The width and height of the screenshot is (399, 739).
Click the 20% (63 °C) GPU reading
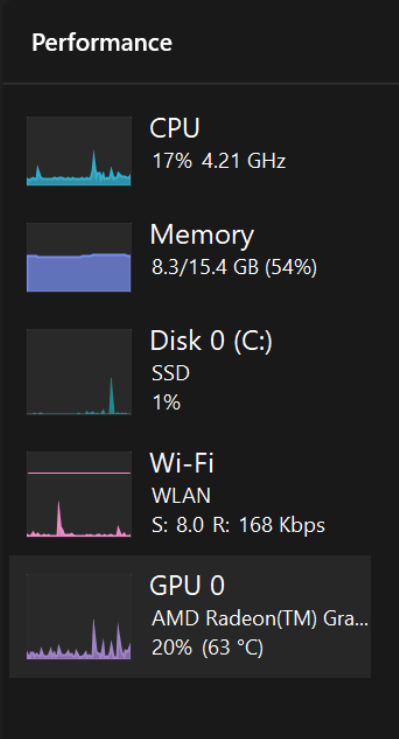(x=207, y=648)
